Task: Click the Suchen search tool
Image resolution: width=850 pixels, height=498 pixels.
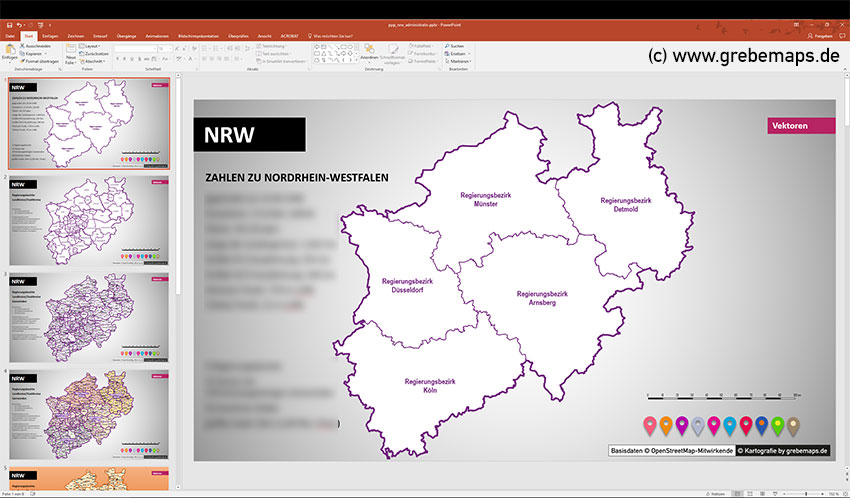Action: (455, 46)
